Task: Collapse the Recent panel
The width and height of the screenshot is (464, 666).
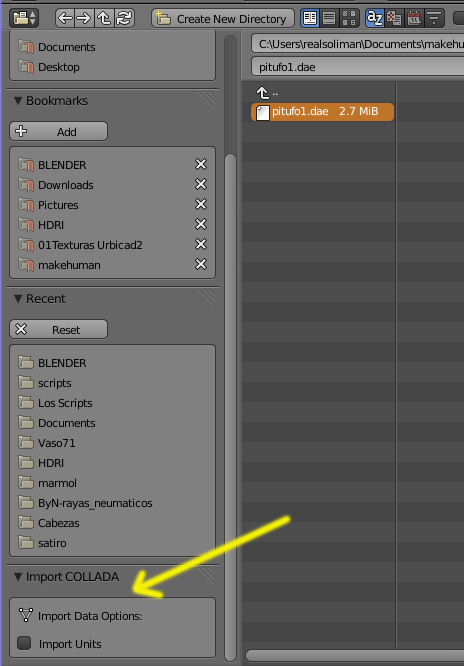Action: click(18, 299)
